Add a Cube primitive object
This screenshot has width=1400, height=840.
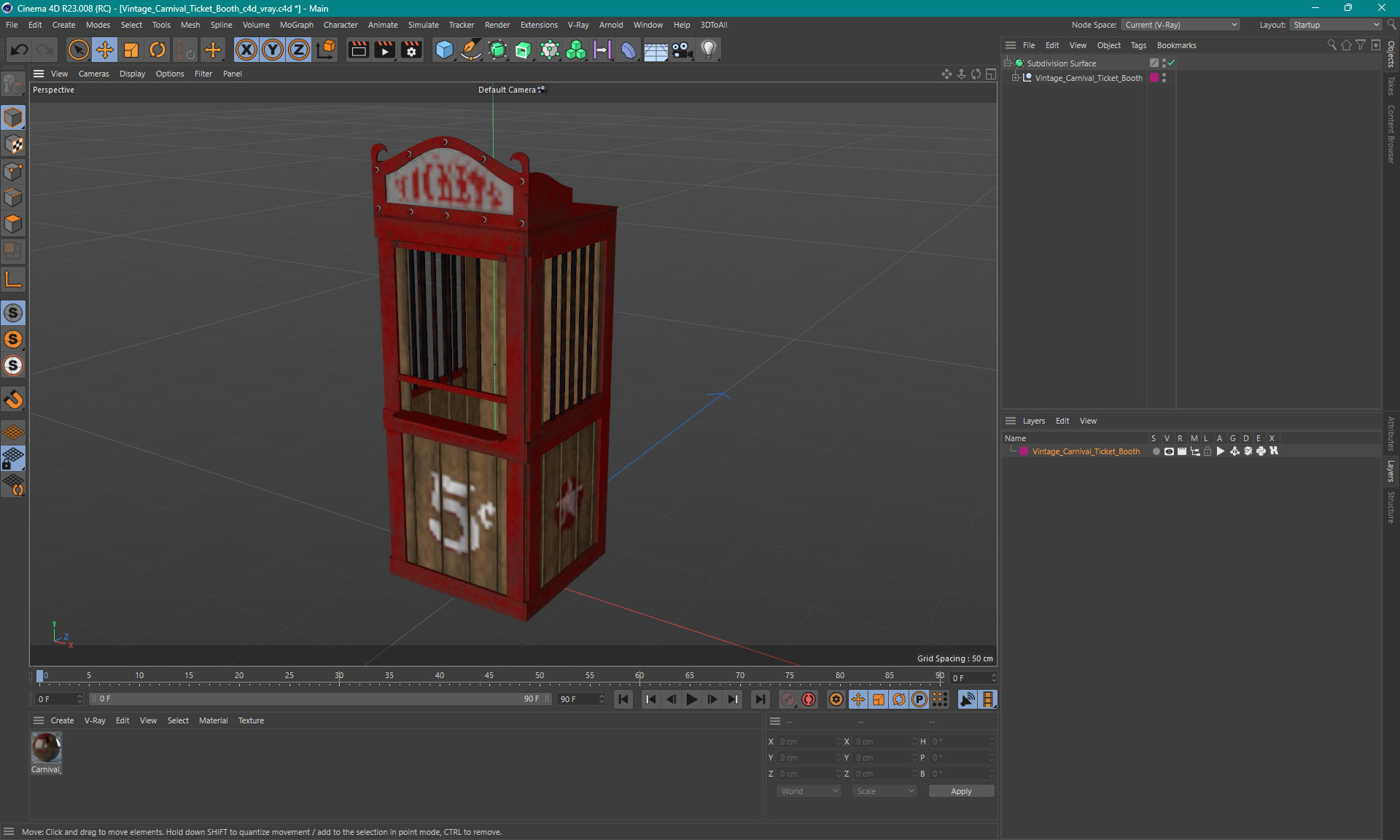[444, 50]
